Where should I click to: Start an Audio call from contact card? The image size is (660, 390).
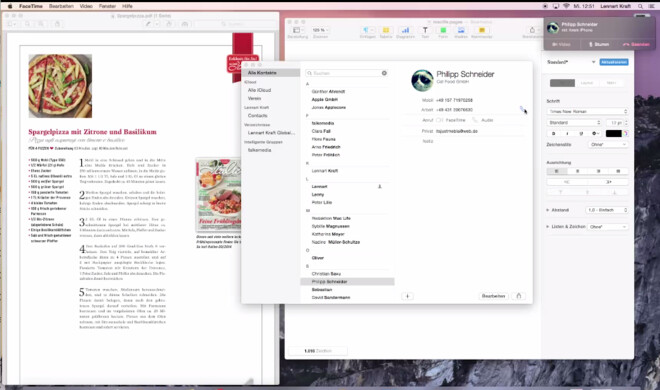482,120
